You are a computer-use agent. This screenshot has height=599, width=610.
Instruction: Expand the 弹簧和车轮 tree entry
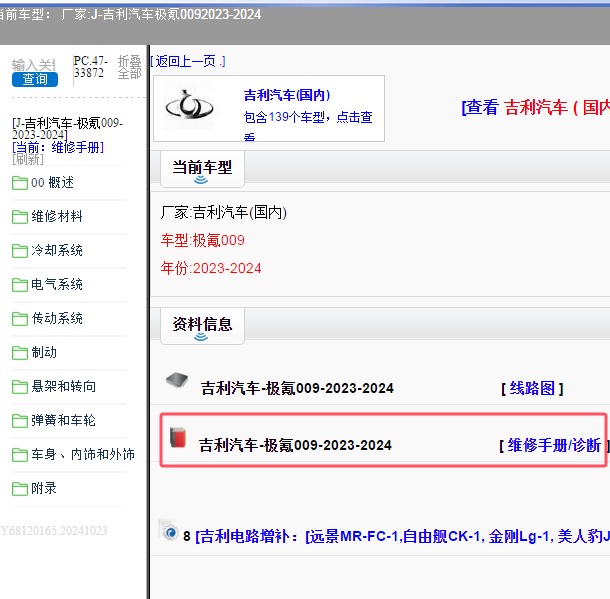(x=63, y=420)
